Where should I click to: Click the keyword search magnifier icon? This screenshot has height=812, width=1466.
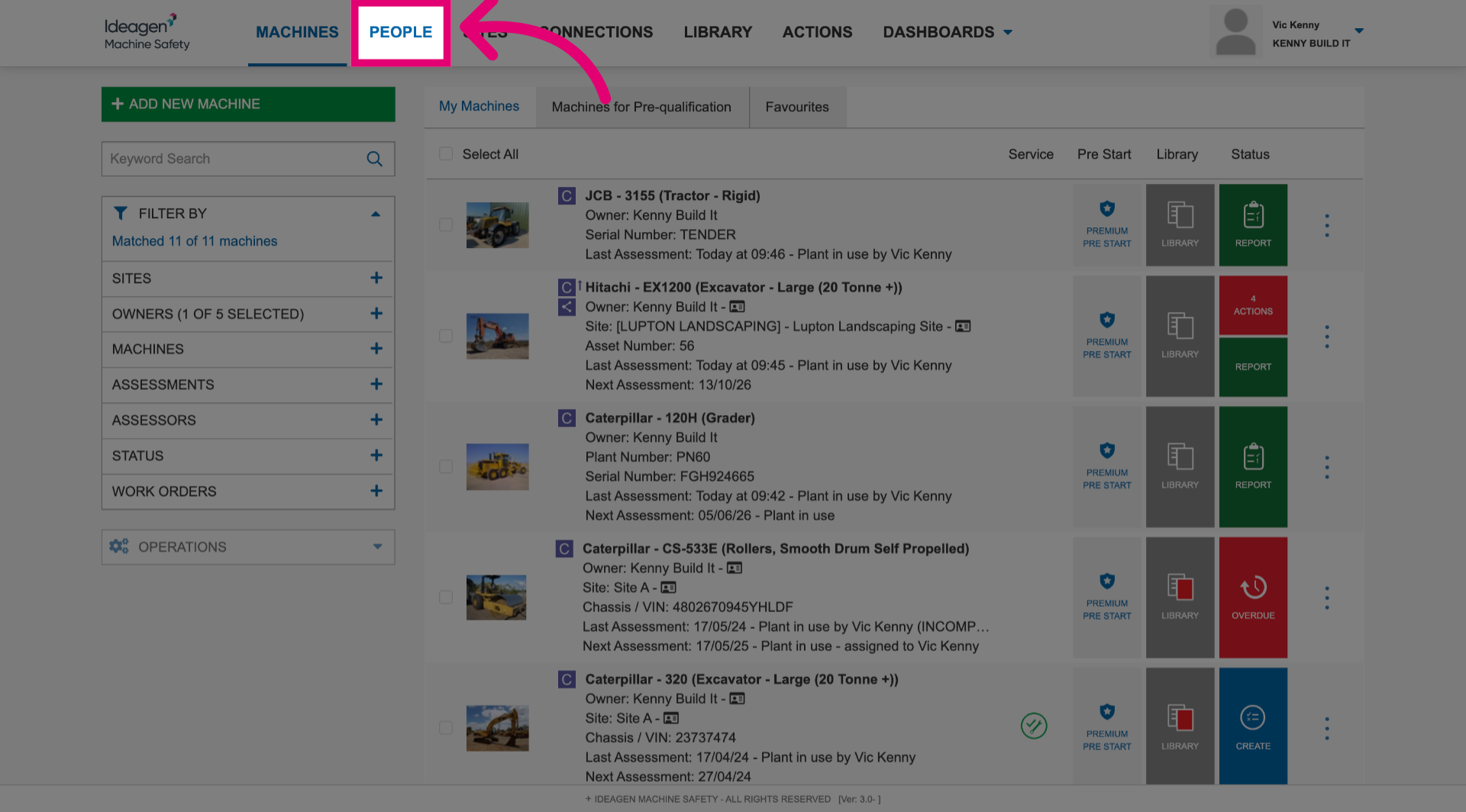(374, 159)
